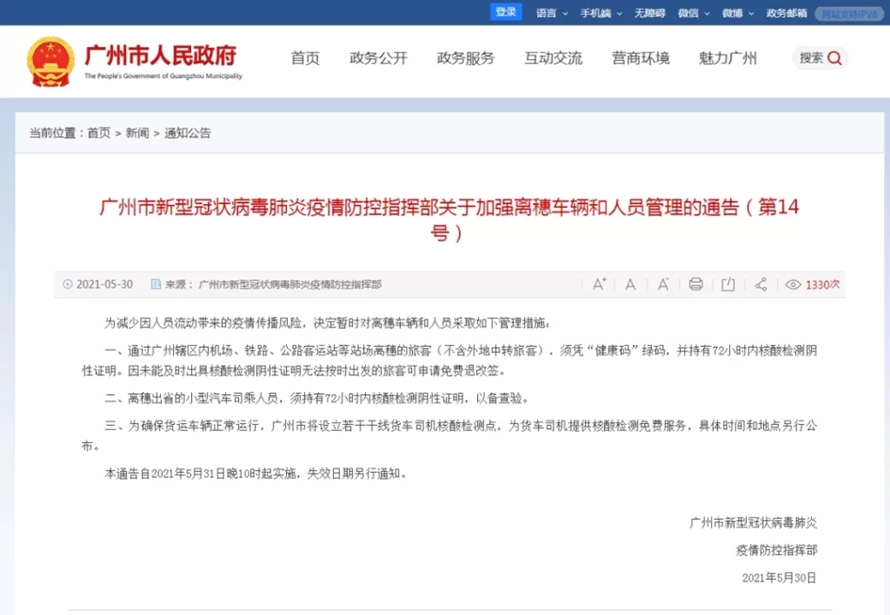Open the 政务公开 navigation menu
This screenshot has height=615, width=890.
coord(378,58)
